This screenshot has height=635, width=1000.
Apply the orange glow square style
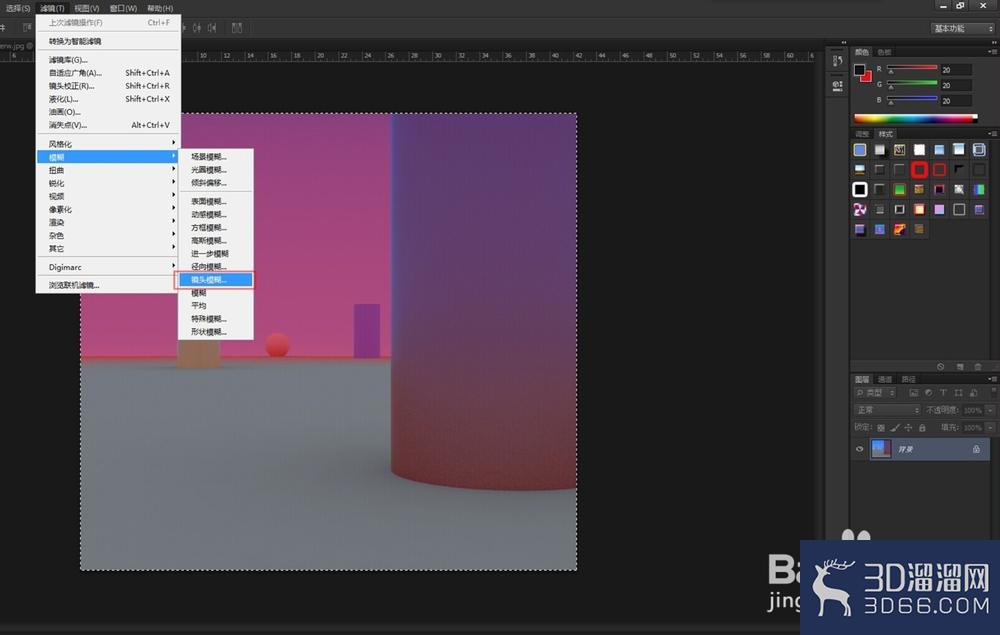pos(919,209)
